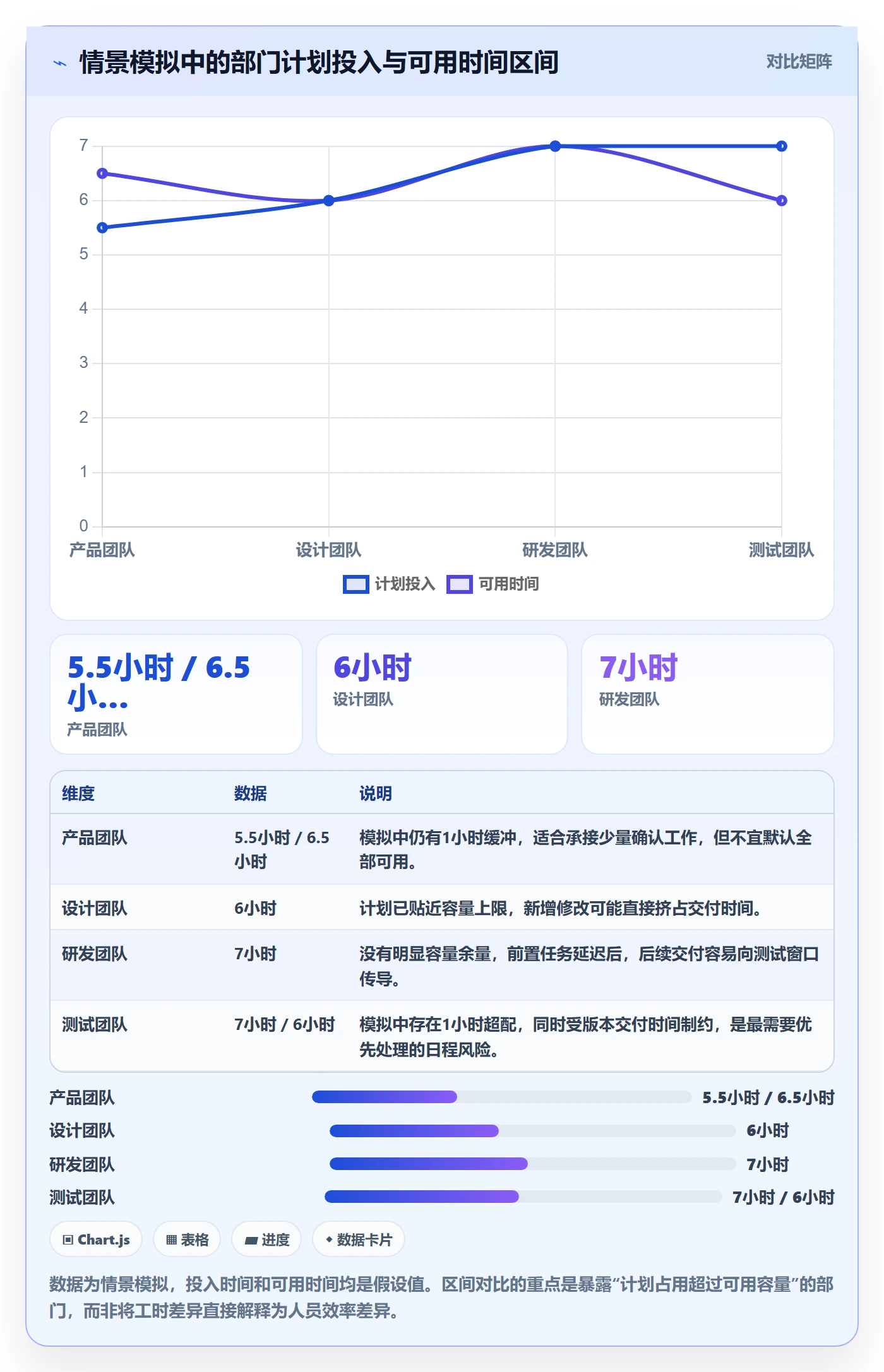The height and width of the screenshot is (1372, 884).
Task: Click the 5.5小时 / 6.5小时 progress value
Action: click(768, 1097)
